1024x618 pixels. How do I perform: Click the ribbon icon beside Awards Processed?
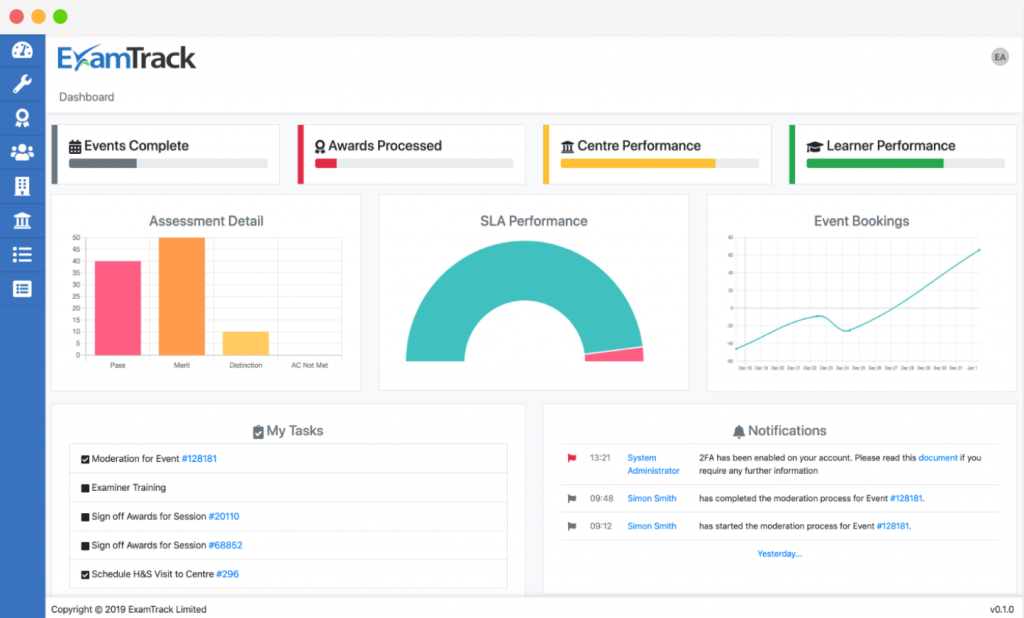click(320, 146)
